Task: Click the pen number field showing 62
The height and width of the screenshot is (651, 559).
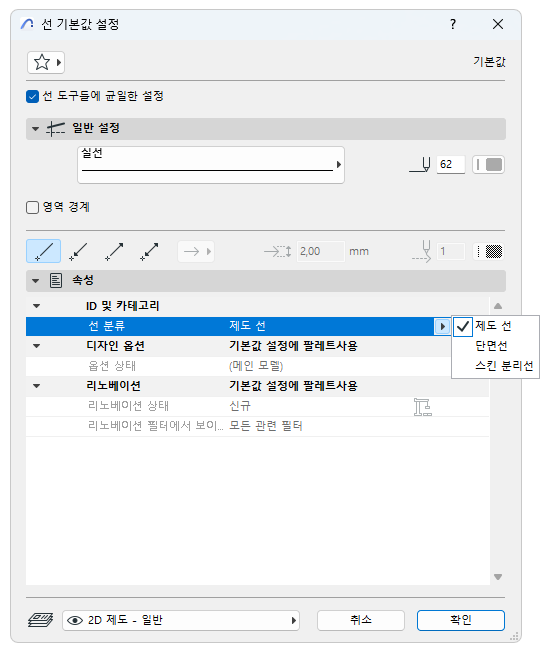Action: click(x=451, y=164)
